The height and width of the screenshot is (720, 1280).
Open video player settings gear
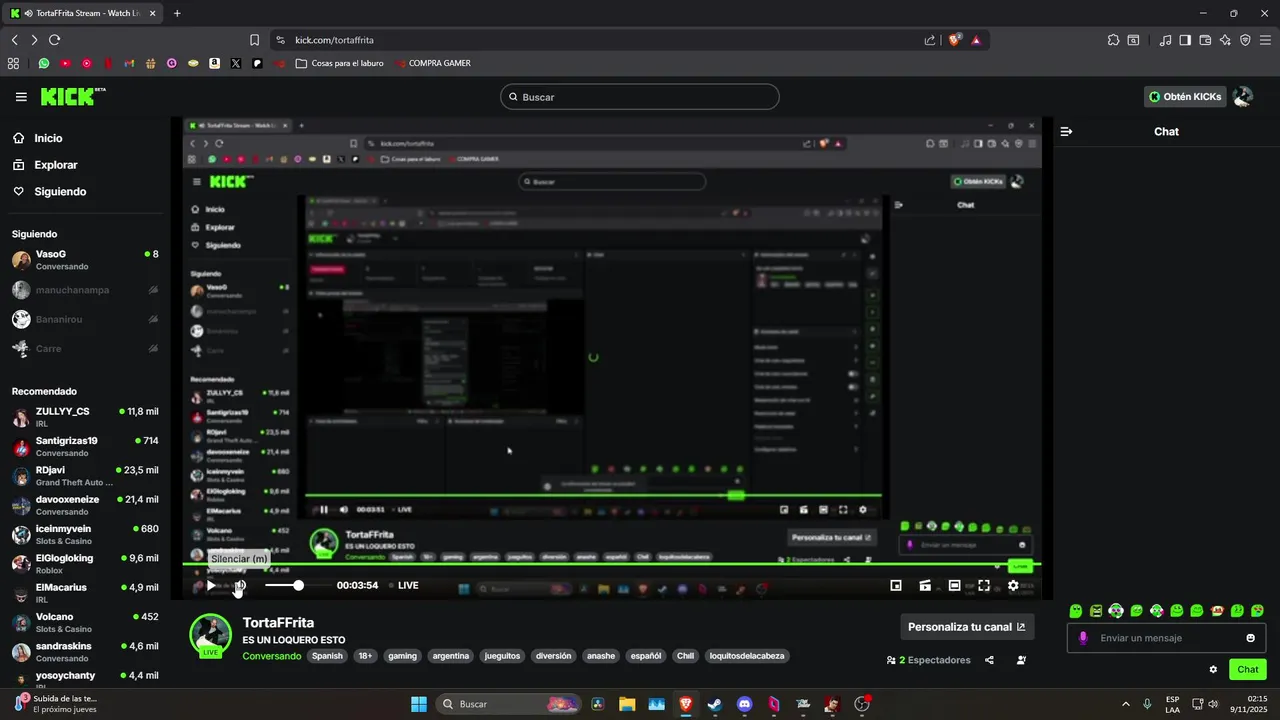pyautogui.click(x=1013, y=585)
